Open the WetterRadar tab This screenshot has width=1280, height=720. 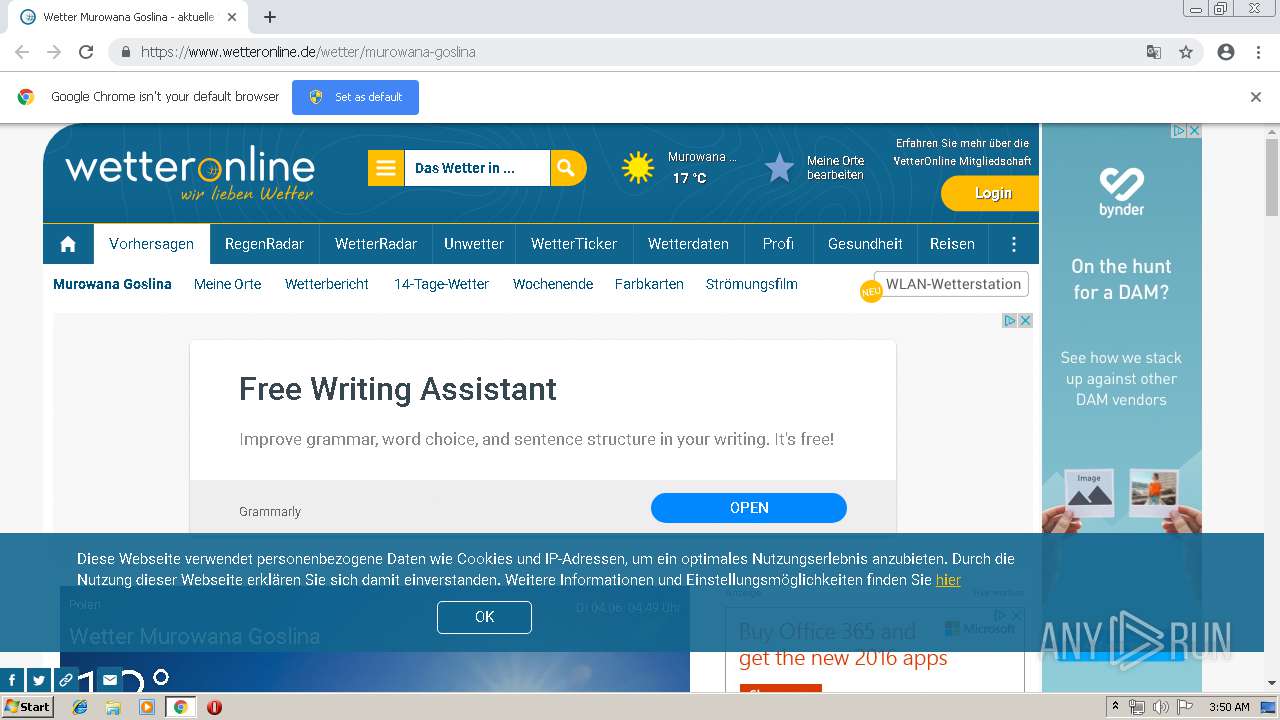coord(376,244)
